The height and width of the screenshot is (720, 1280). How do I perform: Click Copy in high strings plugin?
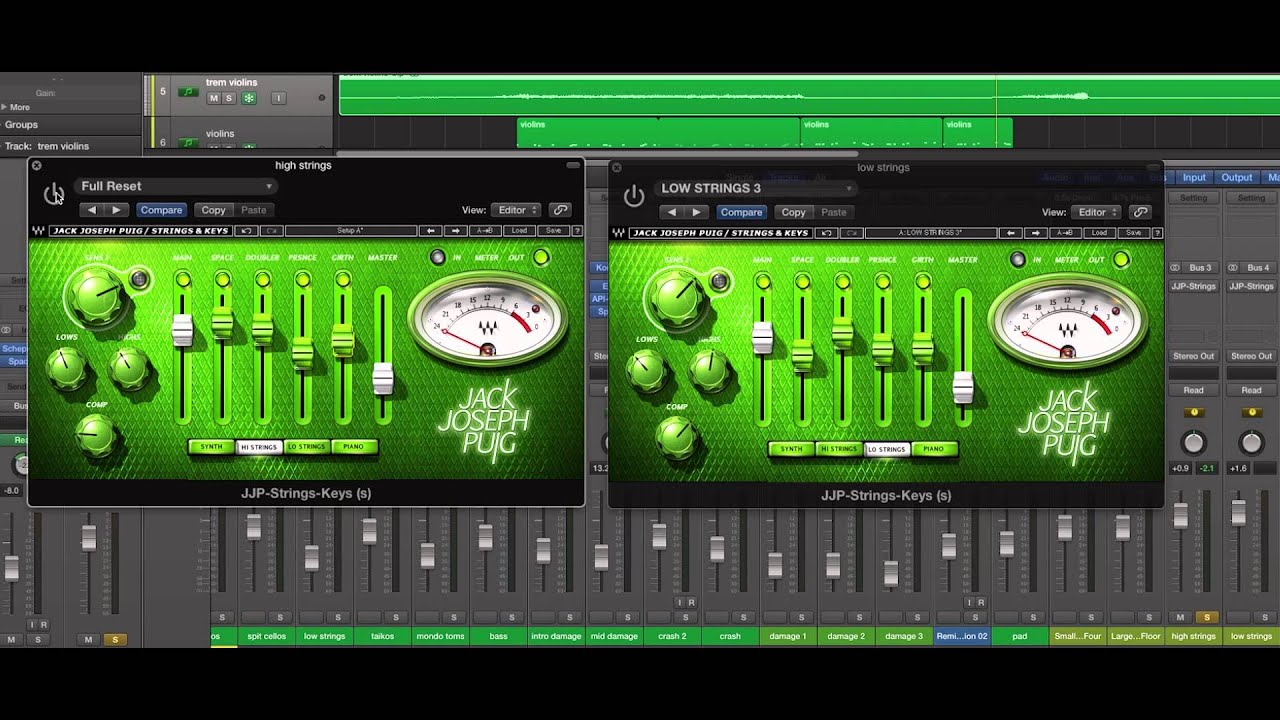tap(213, 210)
